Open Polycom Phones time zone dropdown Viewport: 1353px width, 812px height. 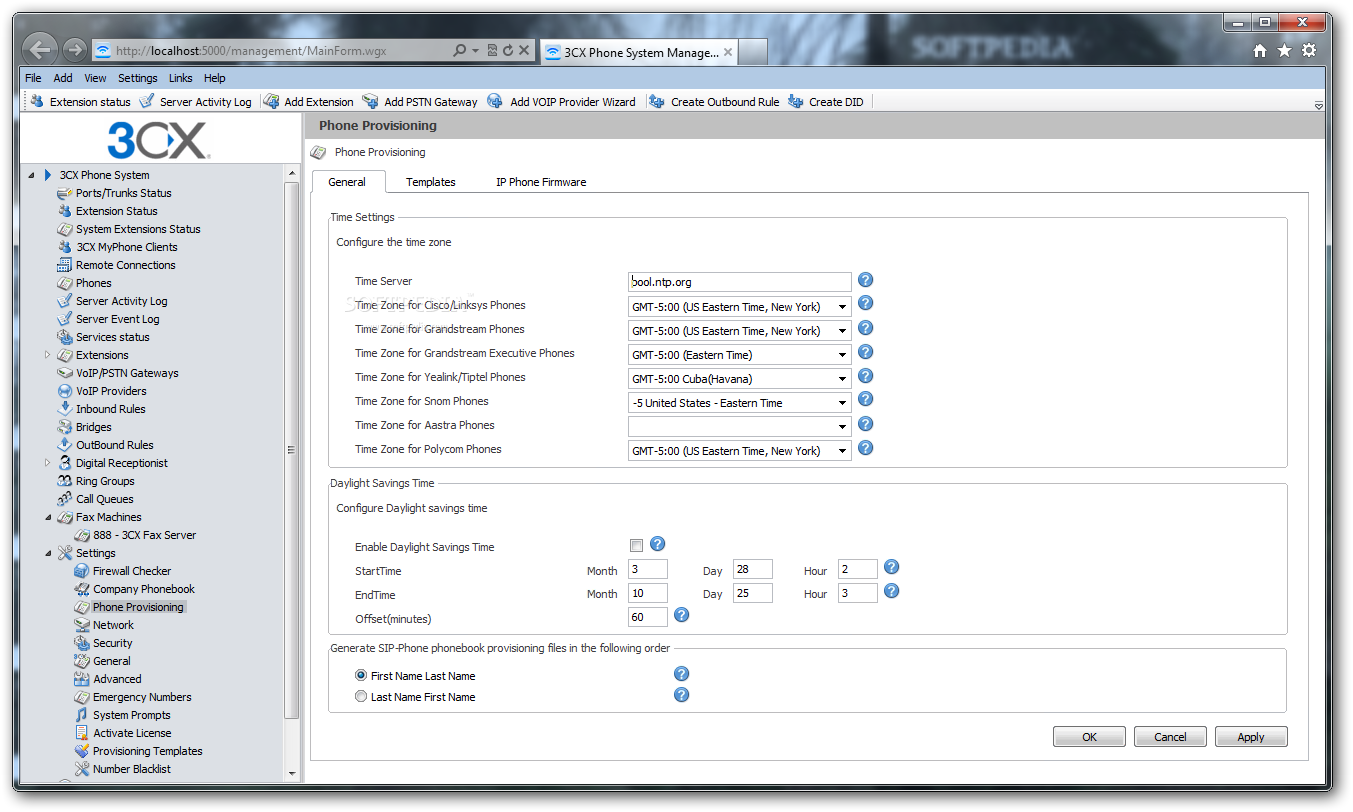(x=740, y=451)
